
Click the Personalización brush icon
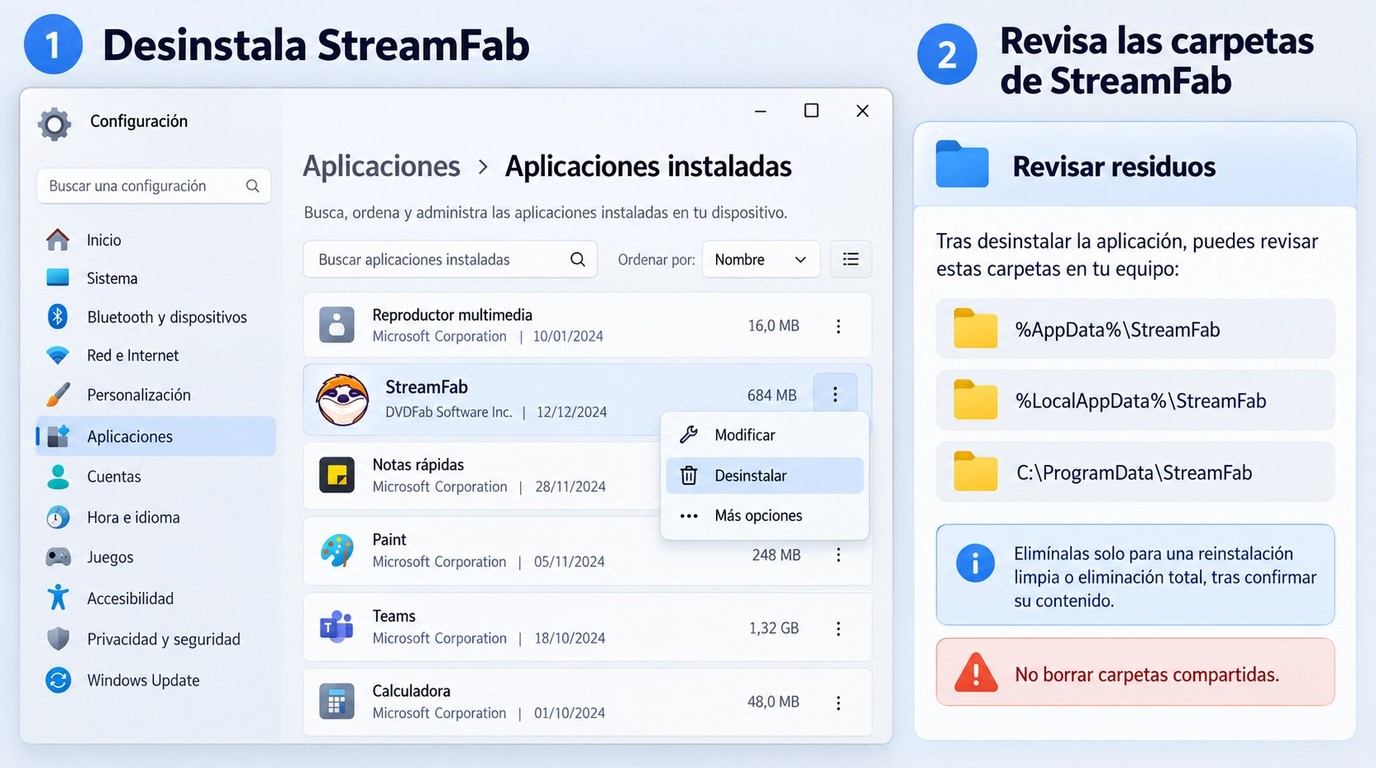click(58, 394)
